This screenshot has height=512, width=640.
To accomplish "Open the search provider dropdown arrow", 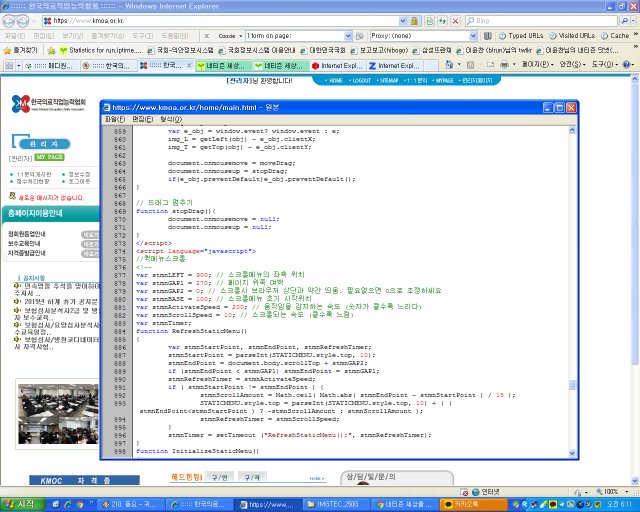I will click(634, 20).
